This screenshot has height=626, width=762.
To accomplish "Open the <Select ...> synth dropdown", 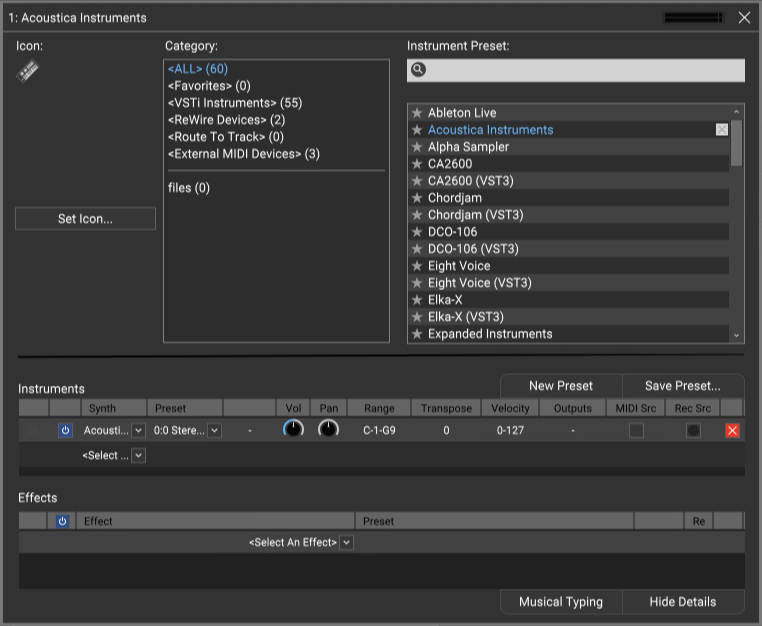I will 139,456.
